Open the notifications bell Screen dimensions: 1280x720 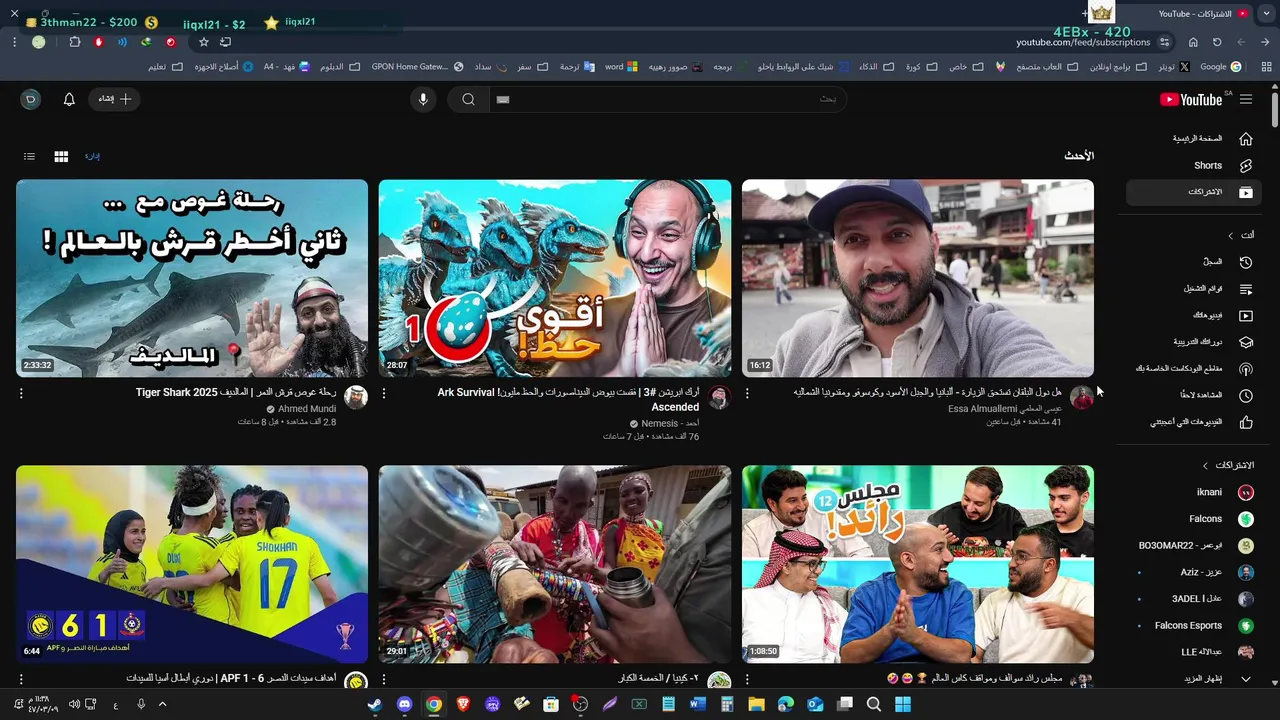coord(69,99)
